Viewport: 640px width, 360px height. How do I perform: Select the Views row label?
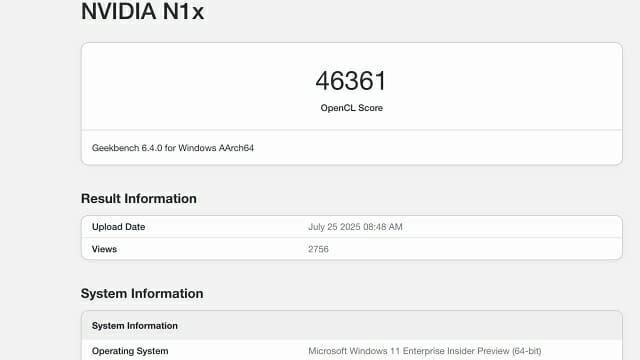[104, 249]
